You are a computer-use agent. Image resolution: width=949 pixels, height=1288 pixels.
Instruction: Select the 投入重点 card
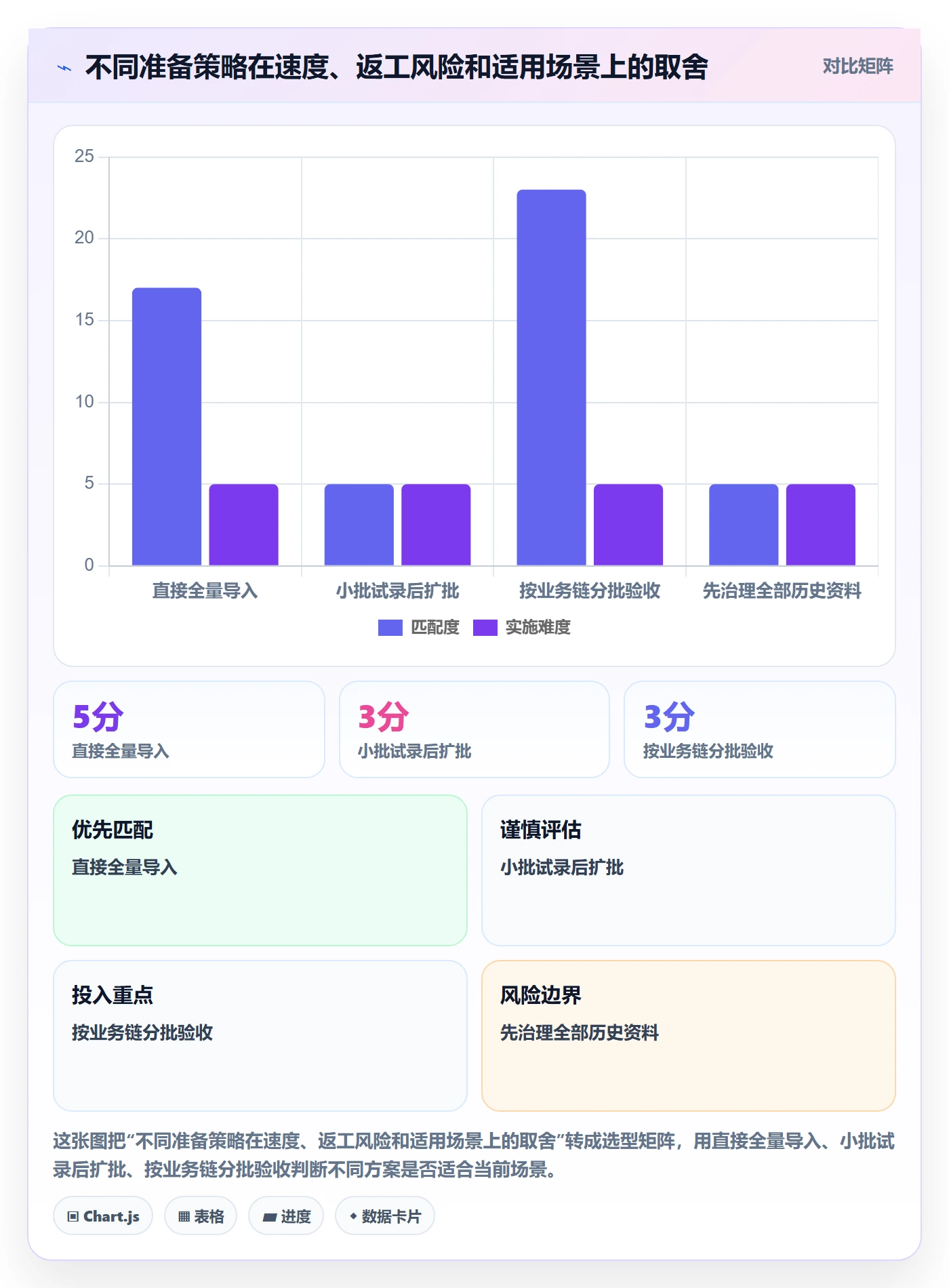pyautogui.click(x=260, y=1036)
